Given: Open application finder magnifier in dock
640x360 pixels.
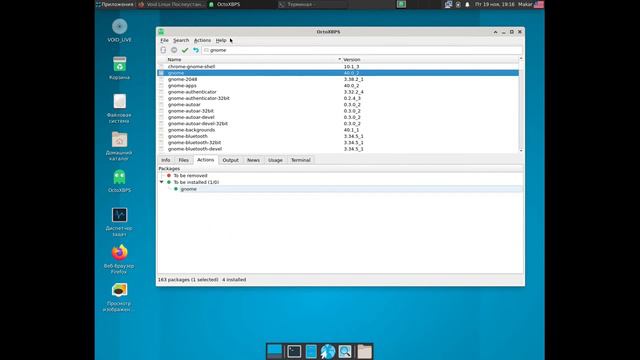Looking at the screenshot, I should tap(345, 351).
